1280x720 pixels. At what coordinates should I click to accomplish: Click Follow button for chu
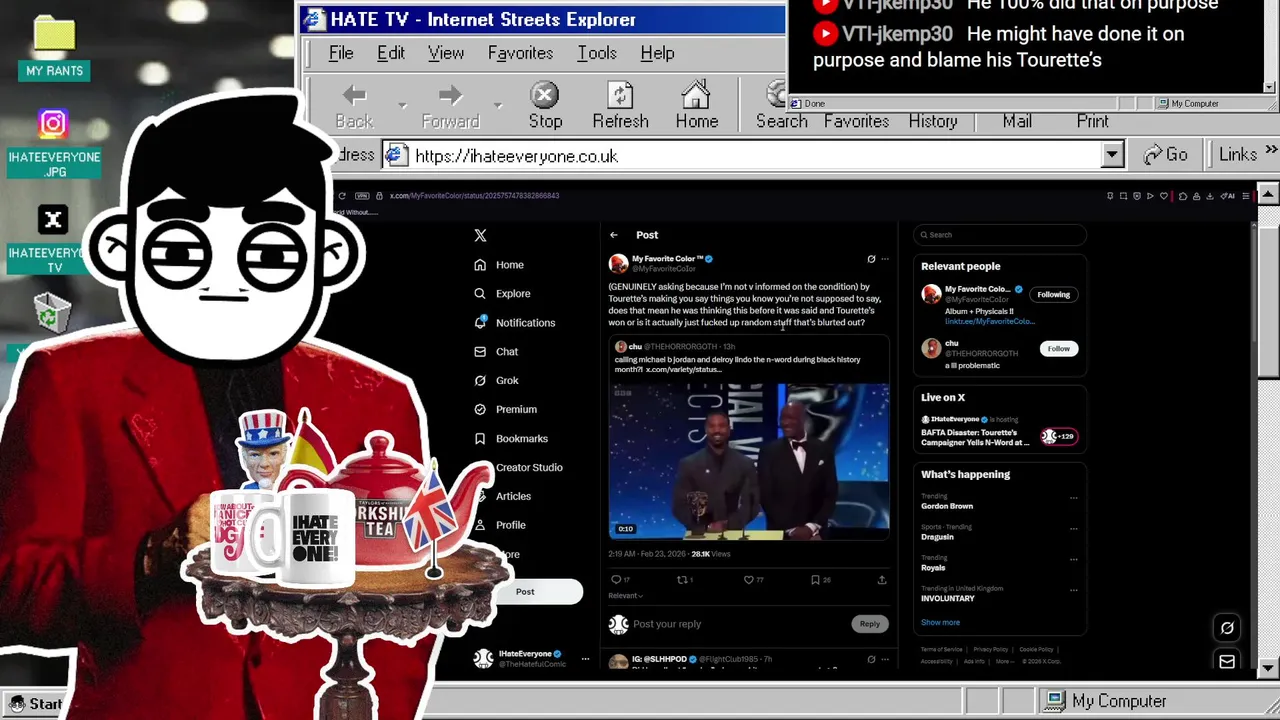[x=1058, y=349]
